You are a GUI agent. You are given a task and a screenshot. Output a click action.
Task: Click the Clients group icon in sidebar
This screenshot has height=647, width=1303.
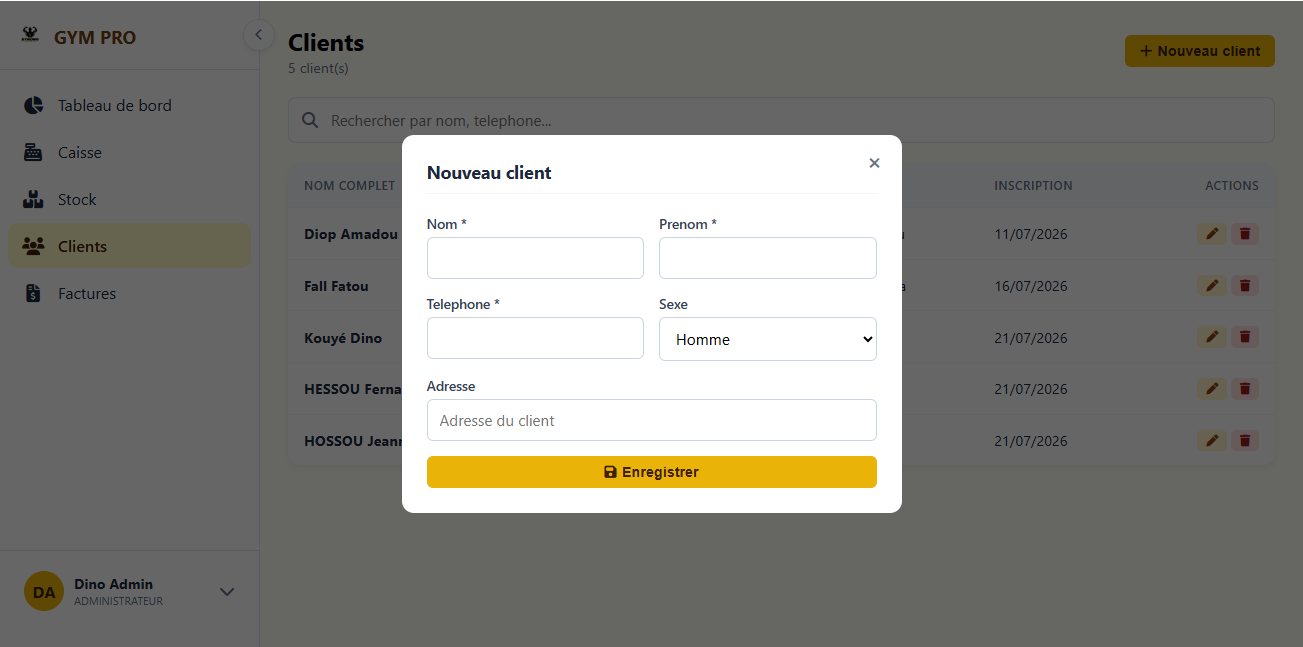click(x=33, y=246)
